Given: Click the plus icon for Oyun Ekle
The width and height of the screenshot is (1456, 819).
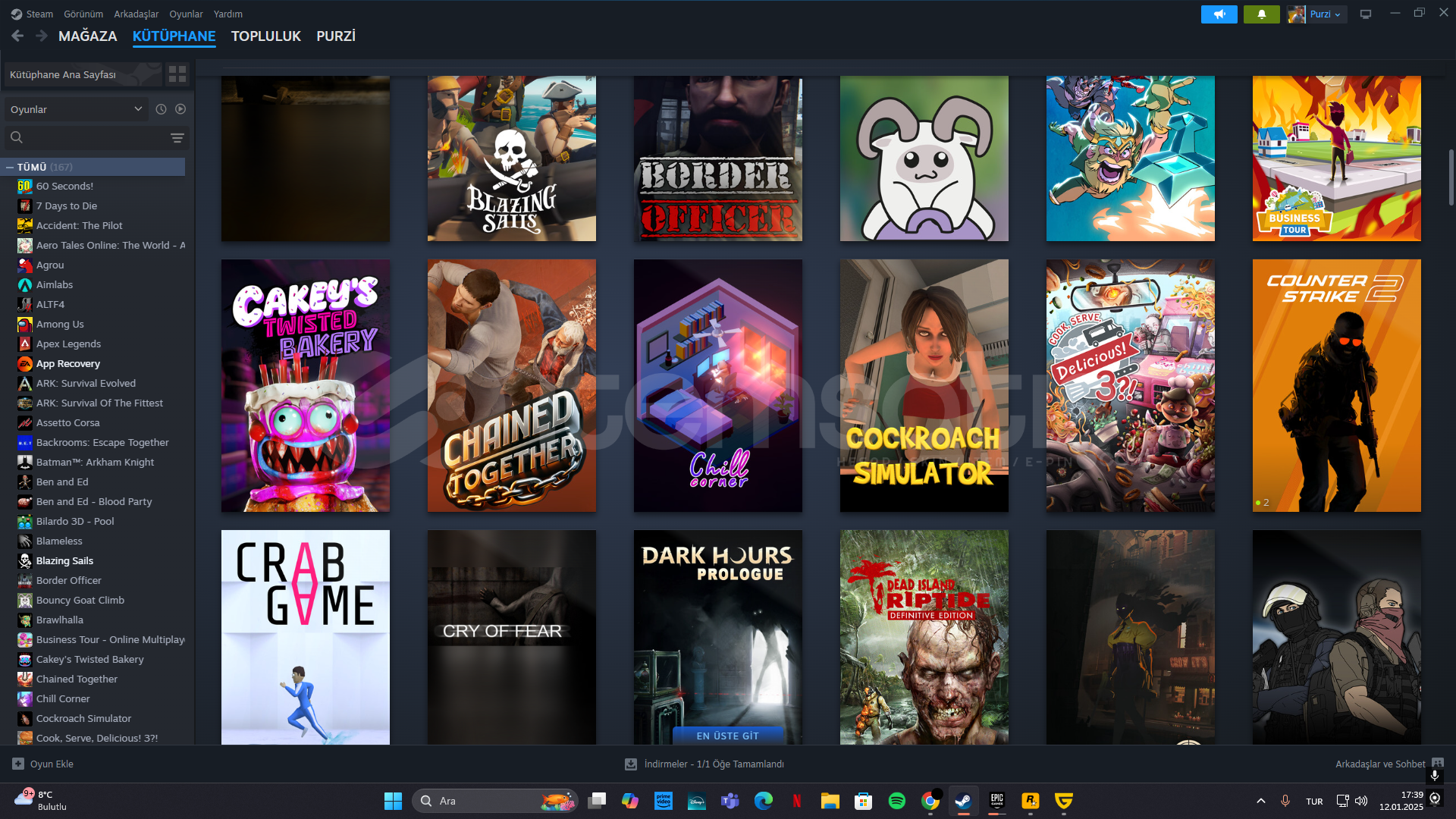Looking at the screenshot, I should (18, 764).
